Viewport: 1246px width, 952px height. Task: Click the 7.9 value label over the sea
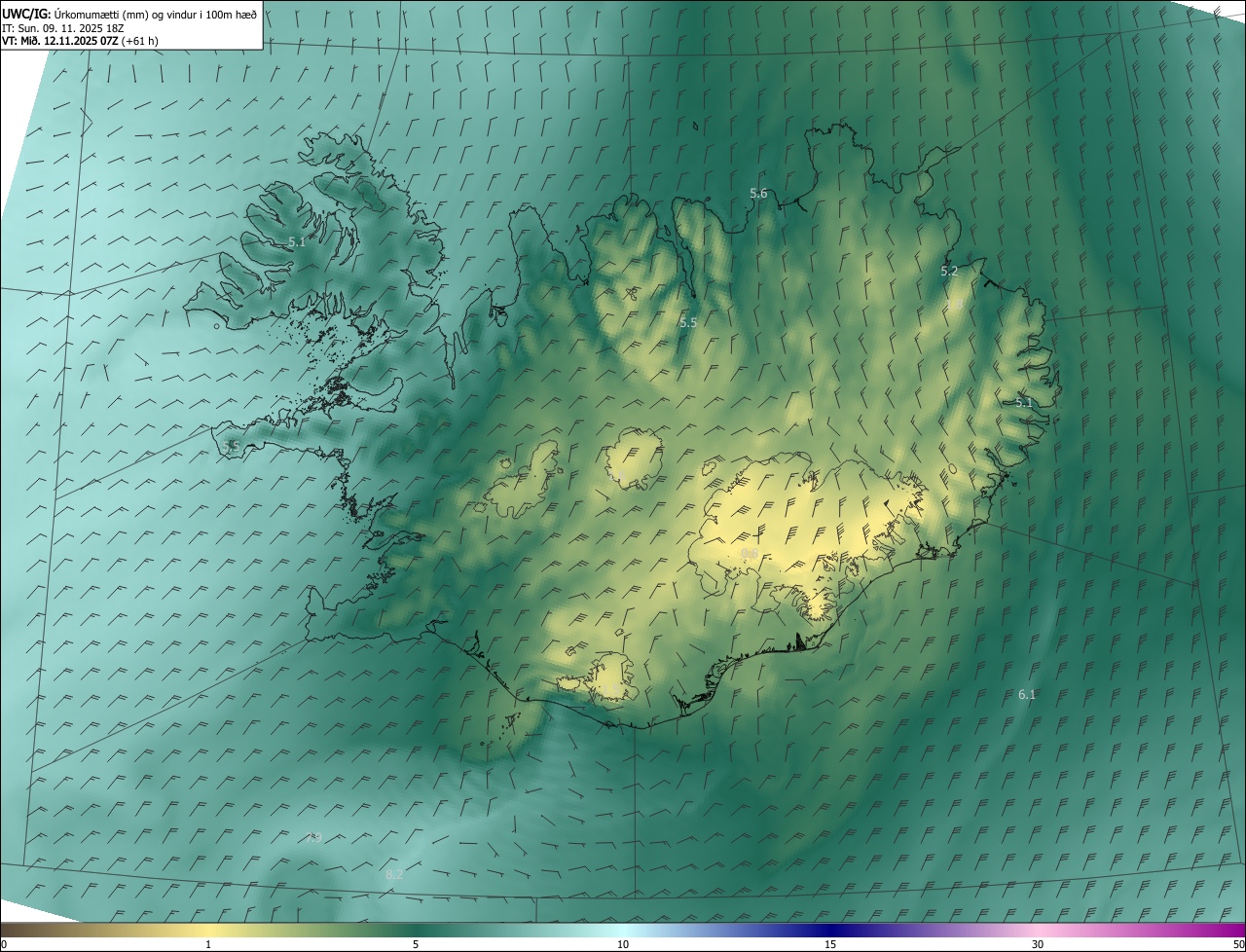[312, 837]
